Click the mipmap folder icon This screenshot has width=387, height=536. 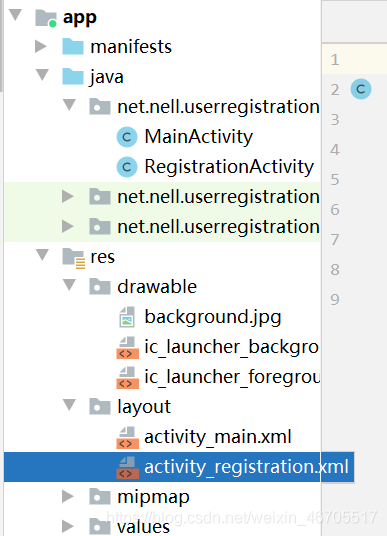pos(100,497)
